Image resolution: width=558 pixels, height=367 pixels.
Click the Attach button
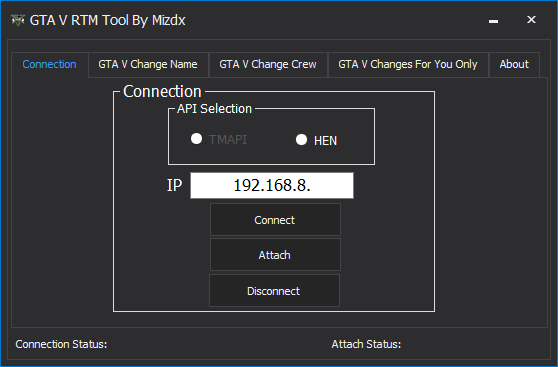click(x=275, y=255)
